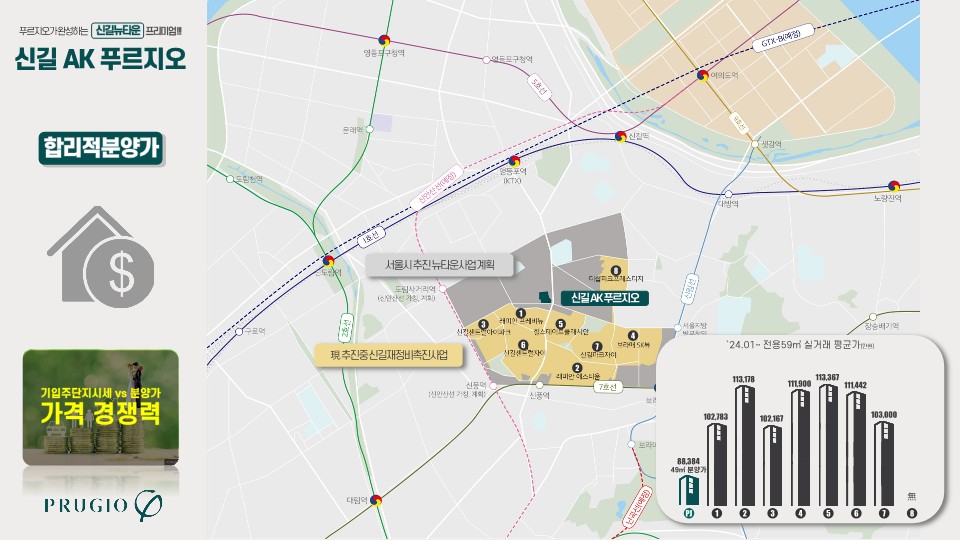
Task: Click map marker 3 at 신길센트럴아이파크
Action: [x=483, y=324]
